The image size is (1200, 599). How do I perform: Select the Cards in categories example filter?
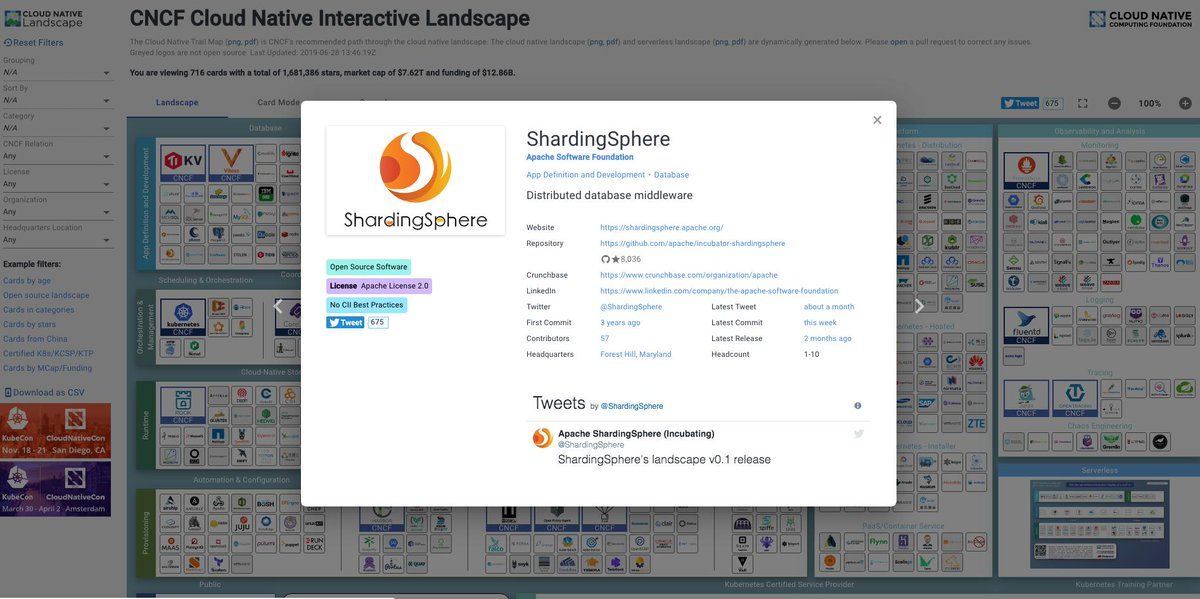pos(39,310)
